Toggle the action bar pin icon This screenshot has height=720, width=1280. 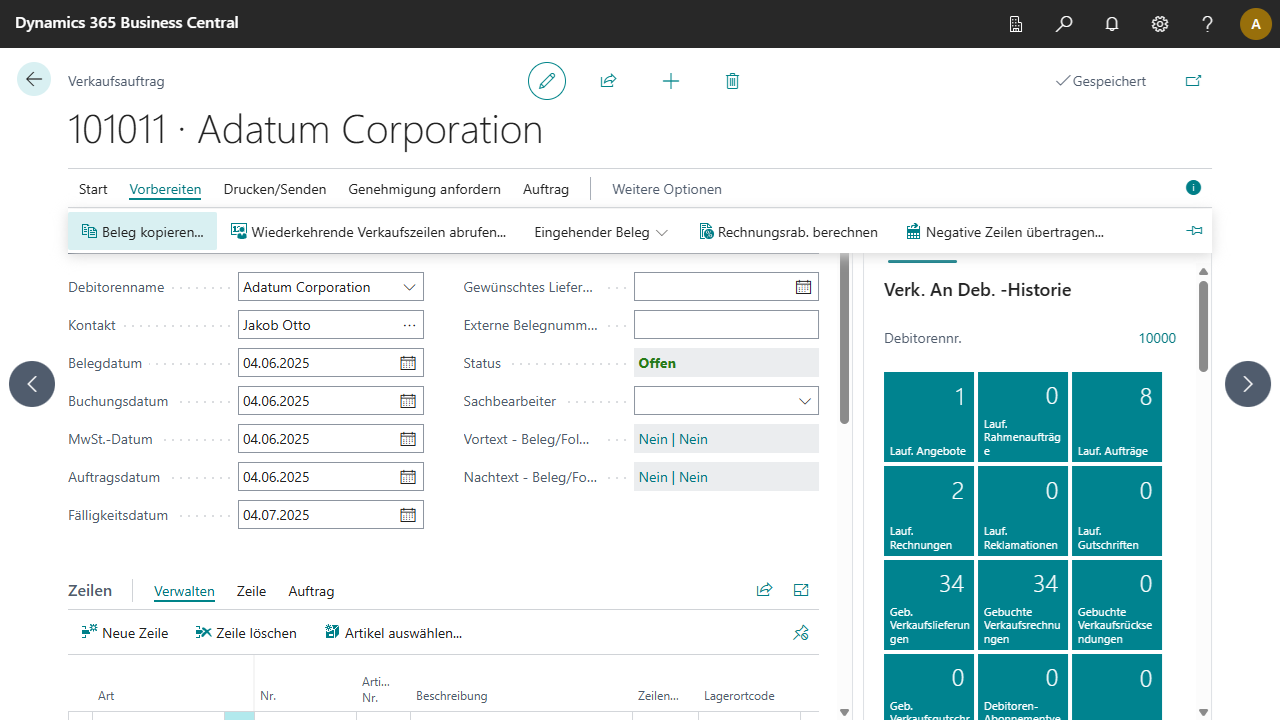point(1194,231)
